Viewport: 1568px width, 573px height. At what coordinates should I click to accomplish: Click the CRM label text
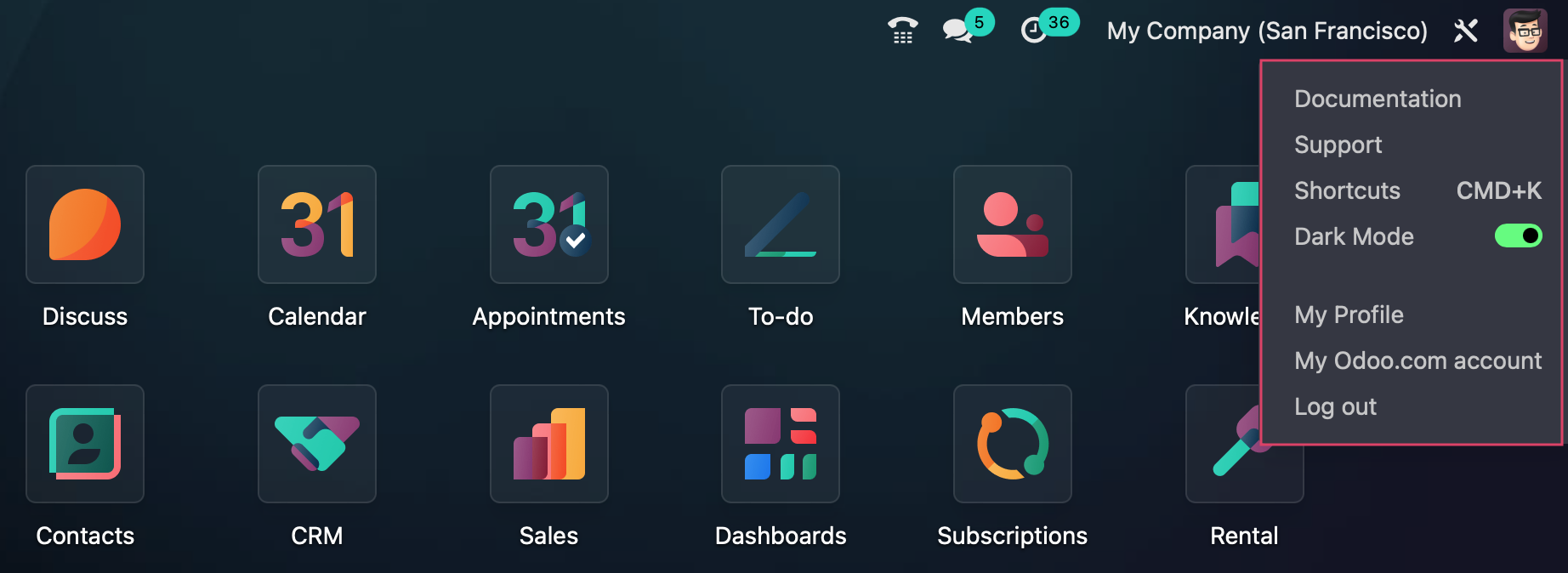[x=317, y=536]
